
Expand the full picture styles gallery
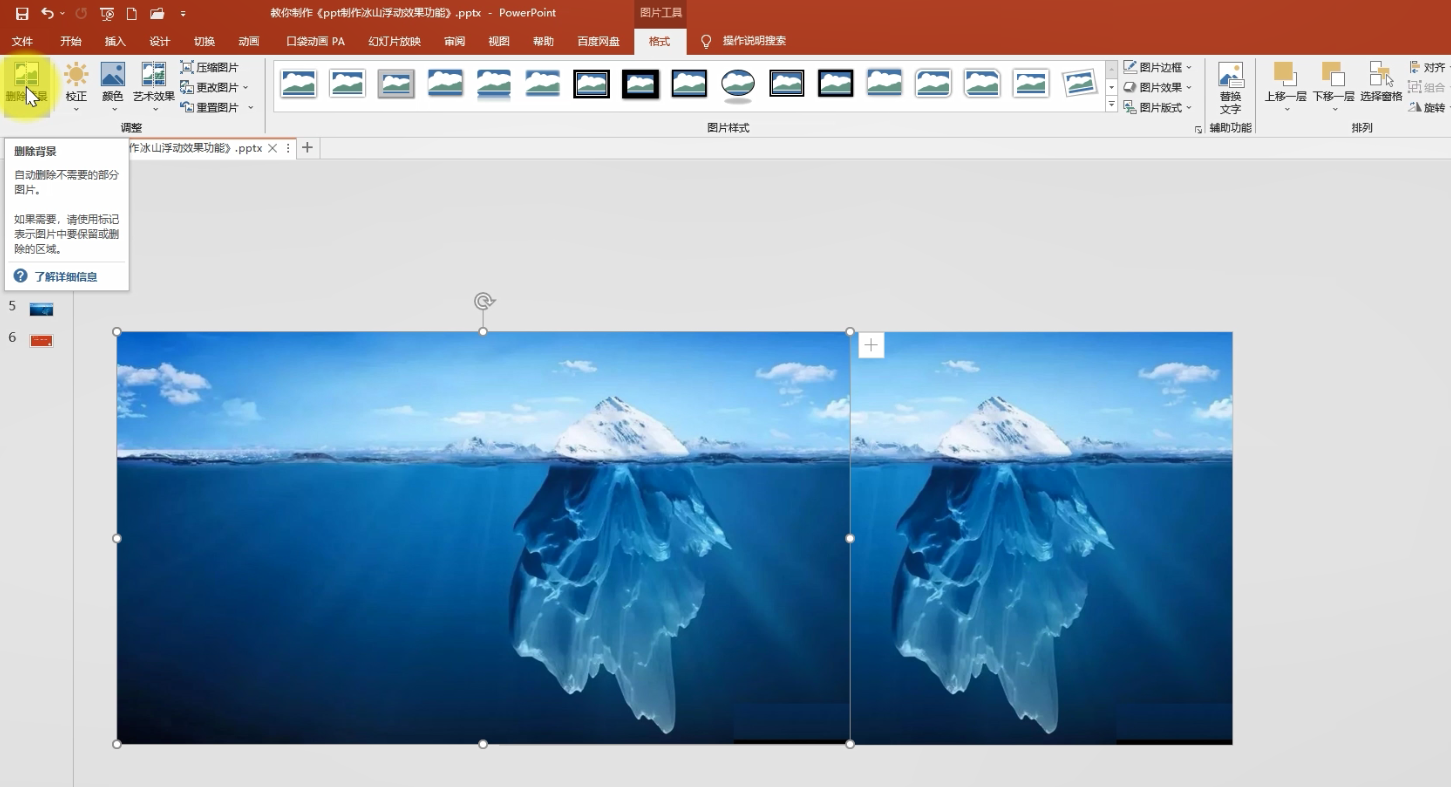[x=1111, y=105]
